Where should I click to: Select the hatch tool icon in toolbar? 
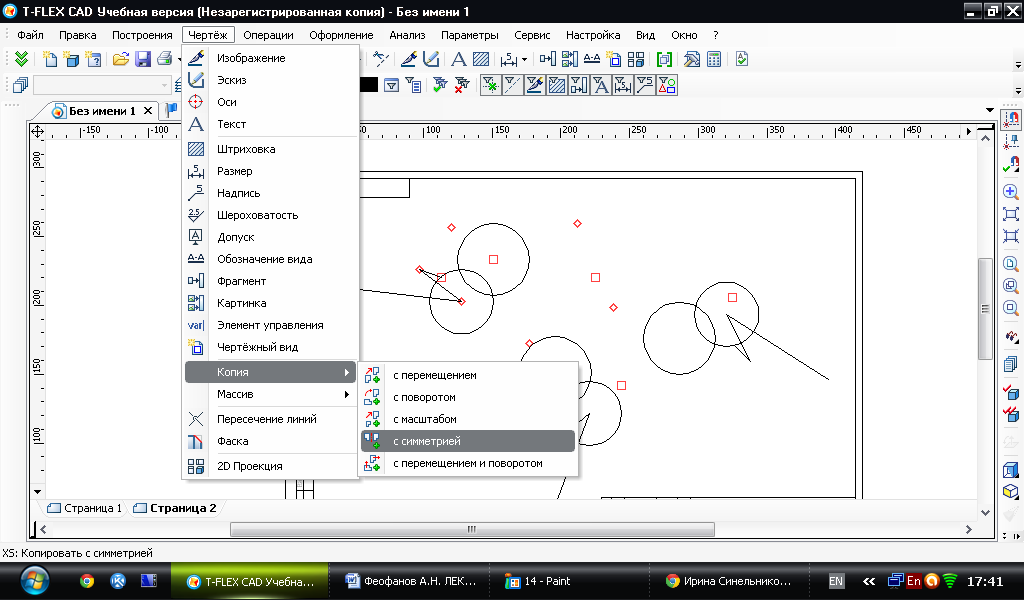481,59
